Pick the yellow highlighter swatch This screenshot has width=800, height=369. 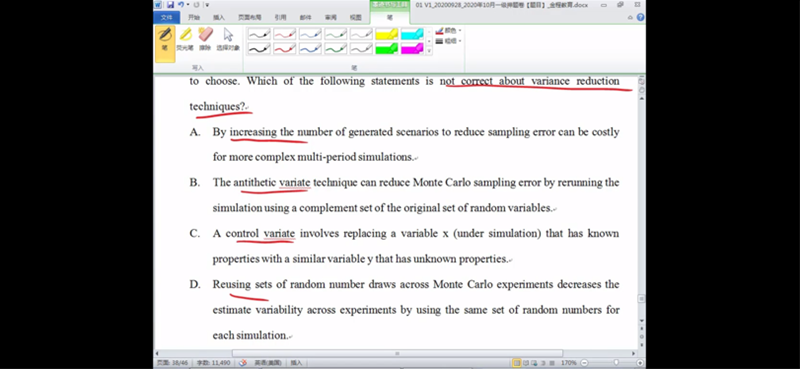387,34
